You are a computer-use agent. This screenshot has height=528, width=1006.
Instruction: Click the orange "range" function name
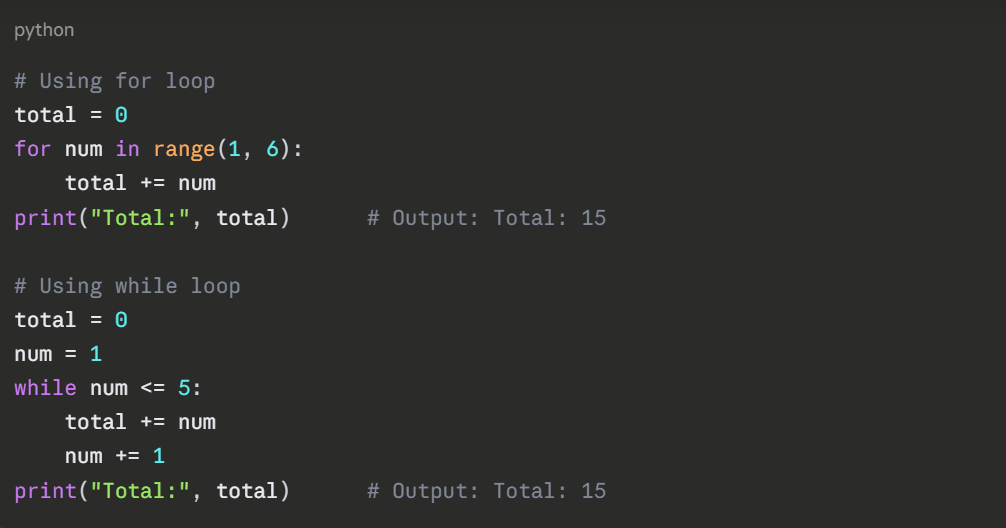pos(184,149)
